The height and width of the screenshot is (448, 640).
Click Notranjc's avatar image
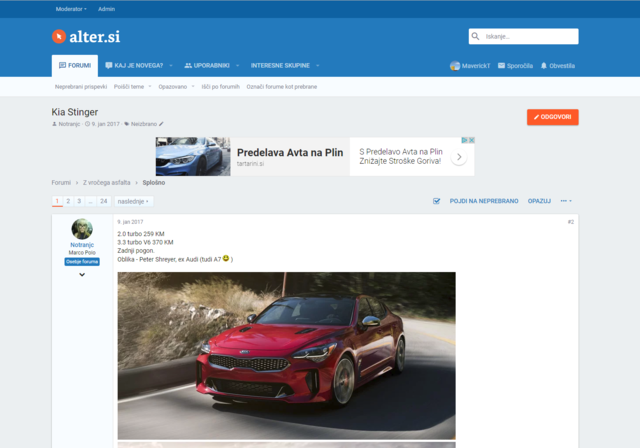82,229
